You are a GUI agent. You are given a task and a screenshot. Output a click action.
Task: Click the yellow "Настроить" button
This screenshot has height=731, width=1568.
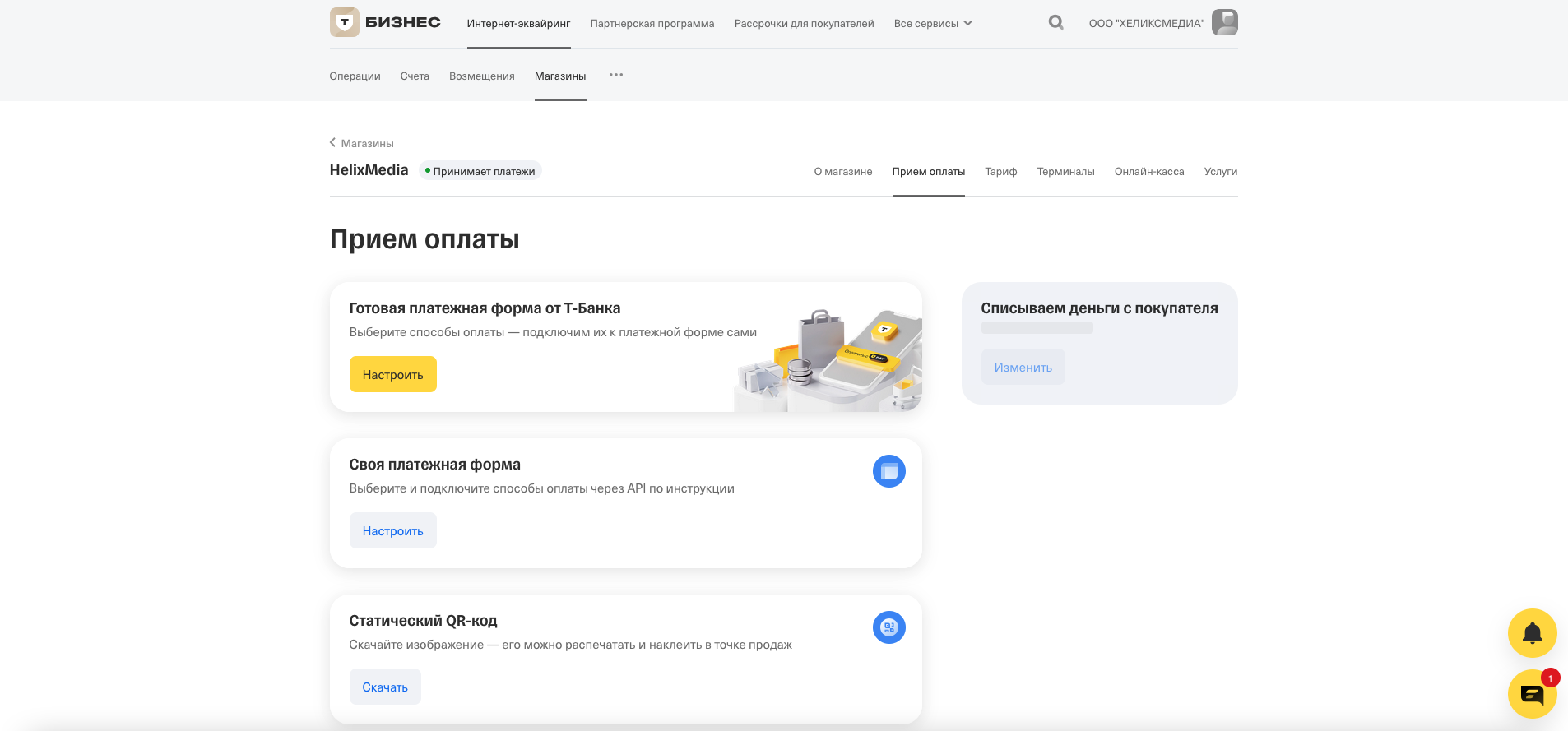[x=392, y=375]
